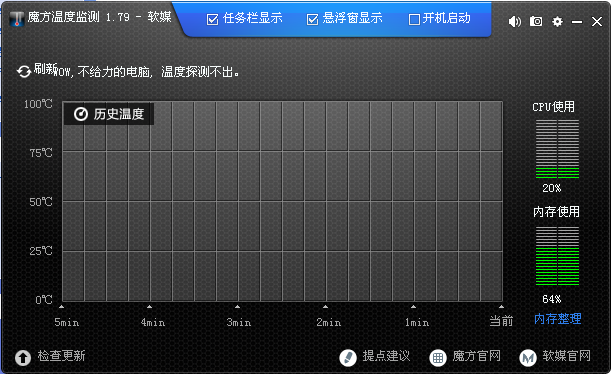Toggle the 任务栏显示 checkbox

(212, 19)
